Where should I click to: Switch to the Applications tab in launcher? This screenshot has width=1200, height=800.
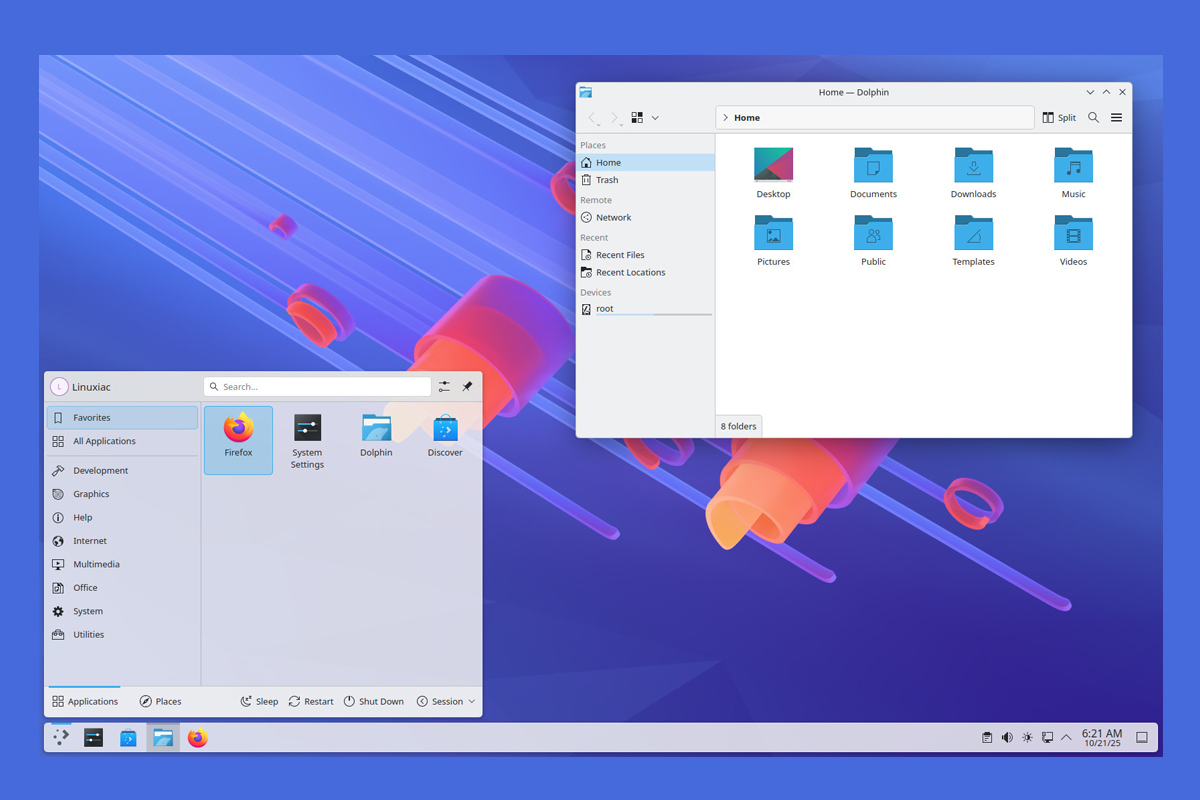85,701
